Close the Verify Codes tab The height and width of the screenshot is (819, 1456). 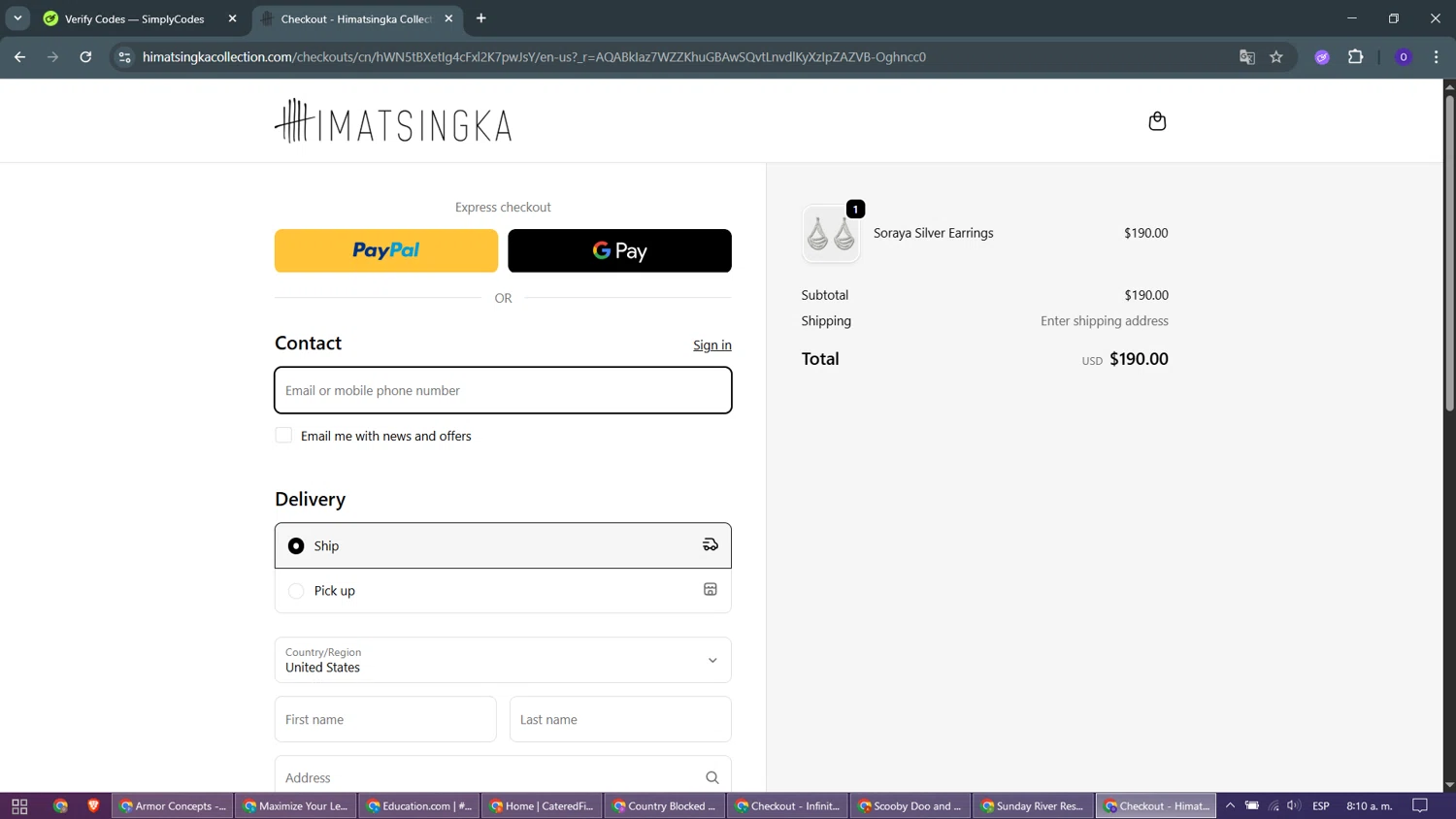232,18
